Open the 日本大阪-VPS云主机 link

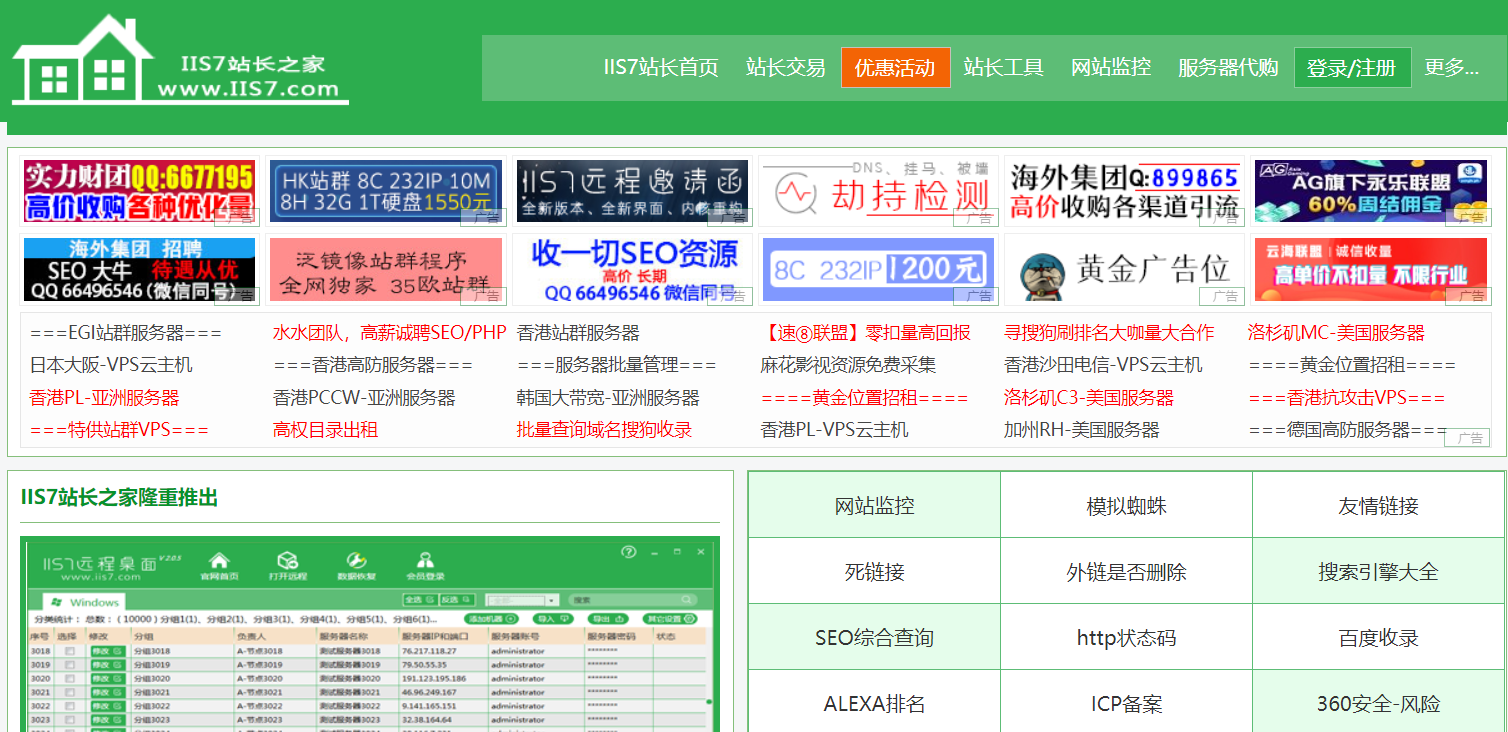pos(111,365)
